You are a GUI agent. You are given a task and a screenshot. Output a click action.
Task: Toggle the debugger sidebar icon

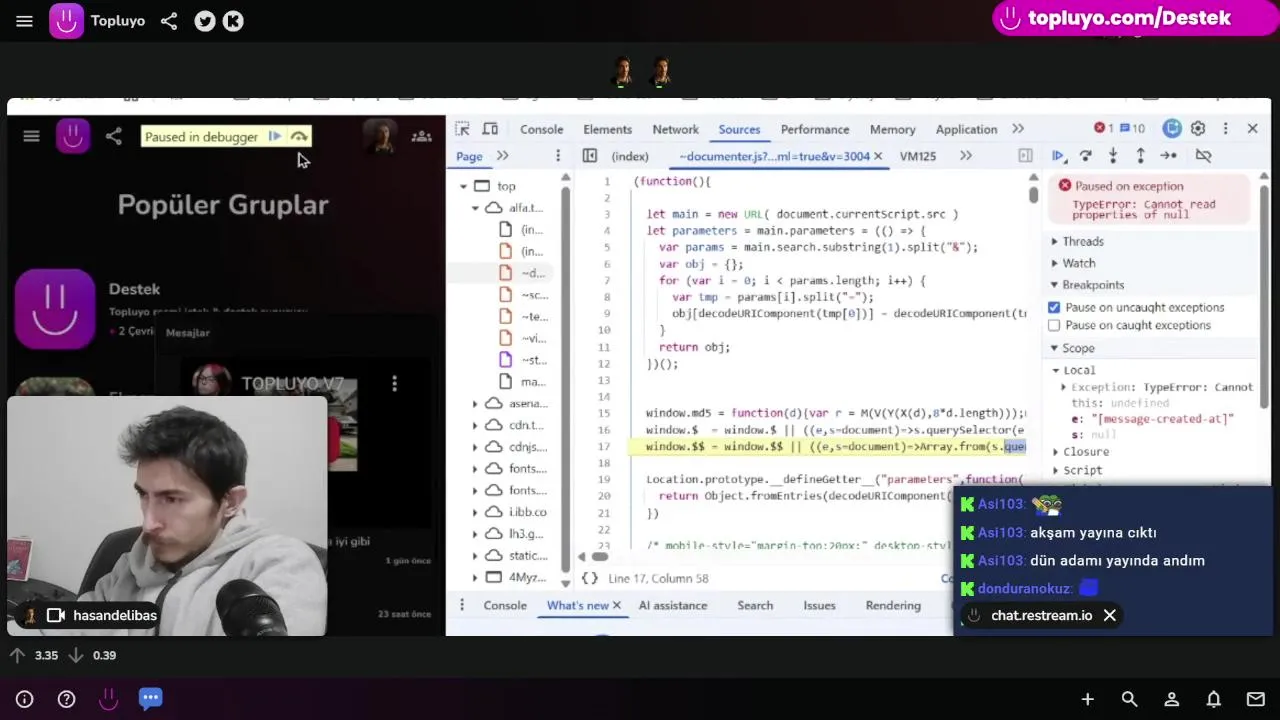tap(1025, 156)
